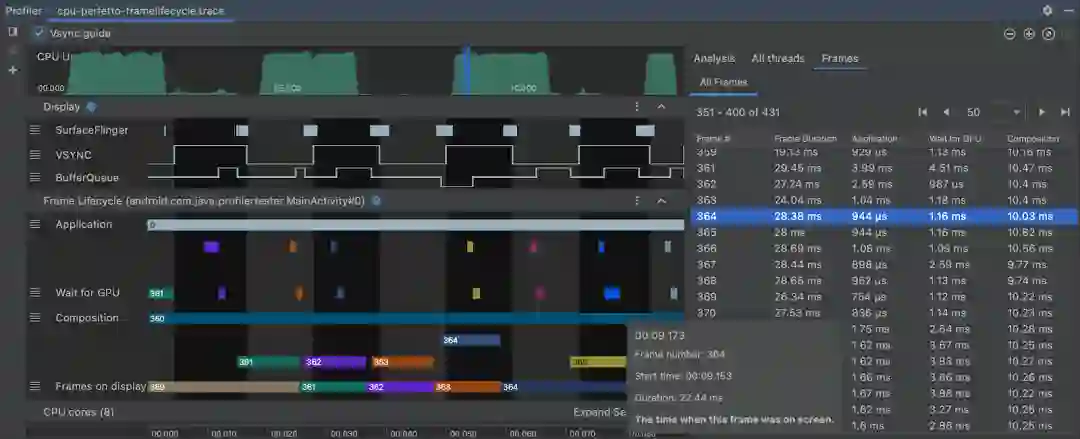Go to previous page of frames

pos(946,112)
